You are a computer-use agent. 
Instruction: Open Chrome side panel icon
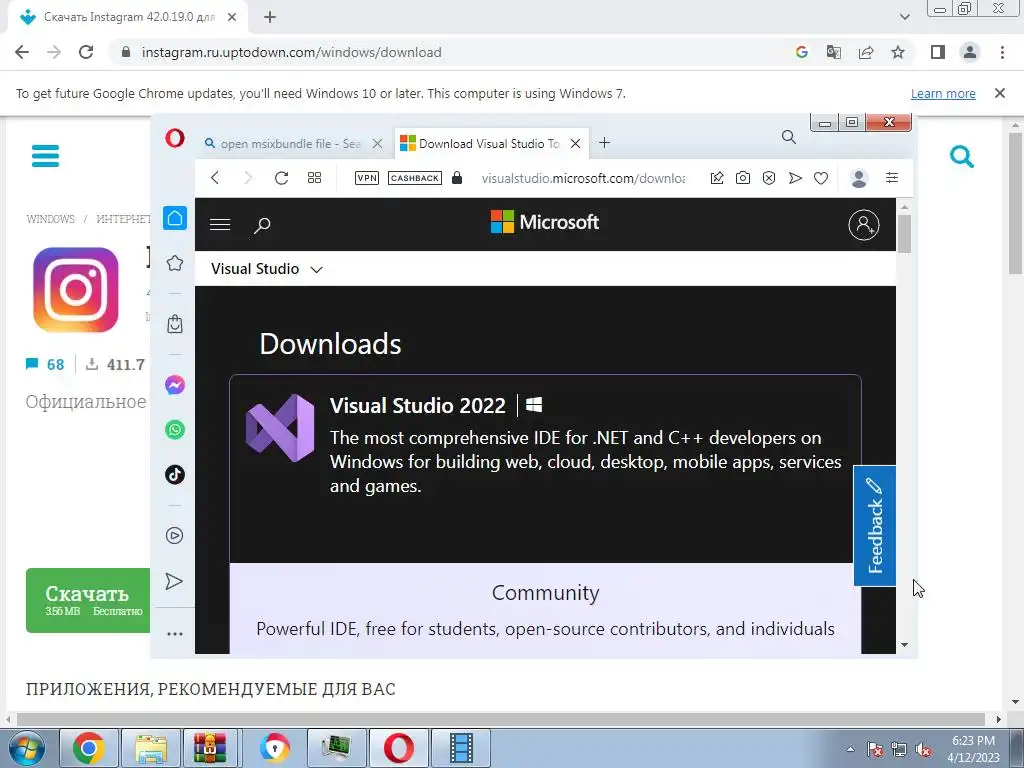point(938,52)
